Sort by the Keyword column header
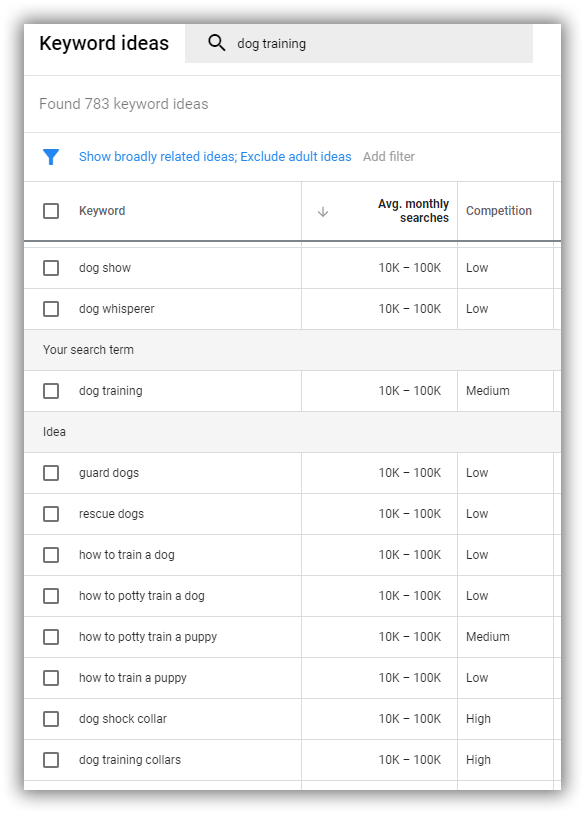Viewport: 585px width, 814px height. coord(102,211)
